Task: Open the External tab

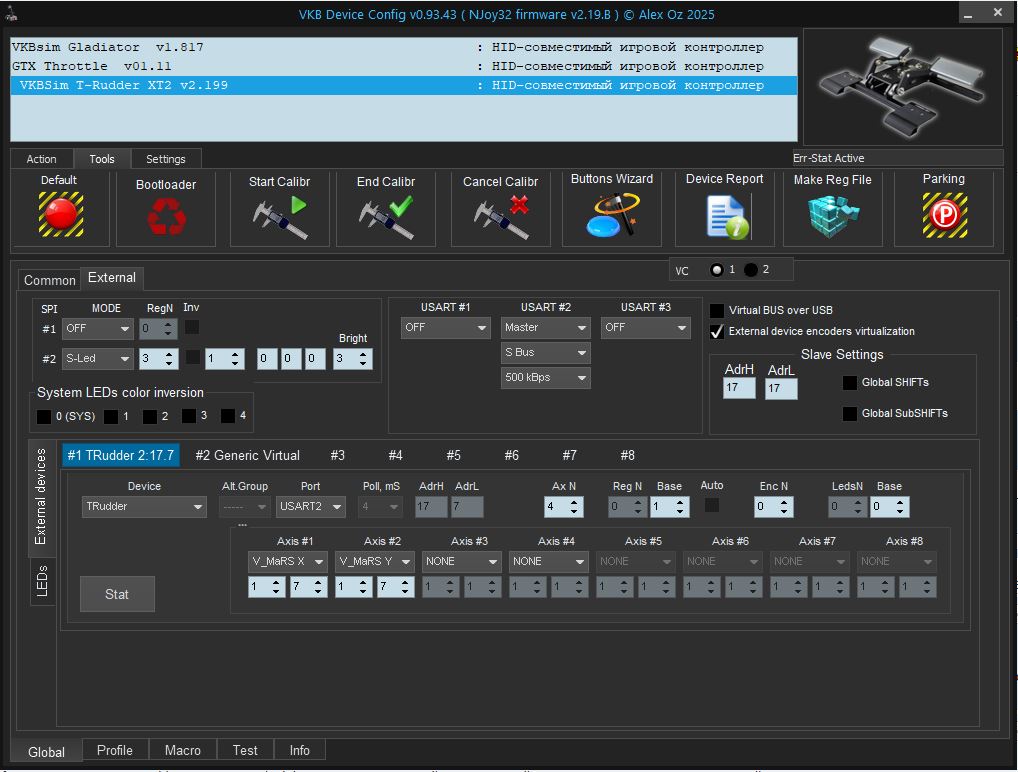Action: (112, 278)
